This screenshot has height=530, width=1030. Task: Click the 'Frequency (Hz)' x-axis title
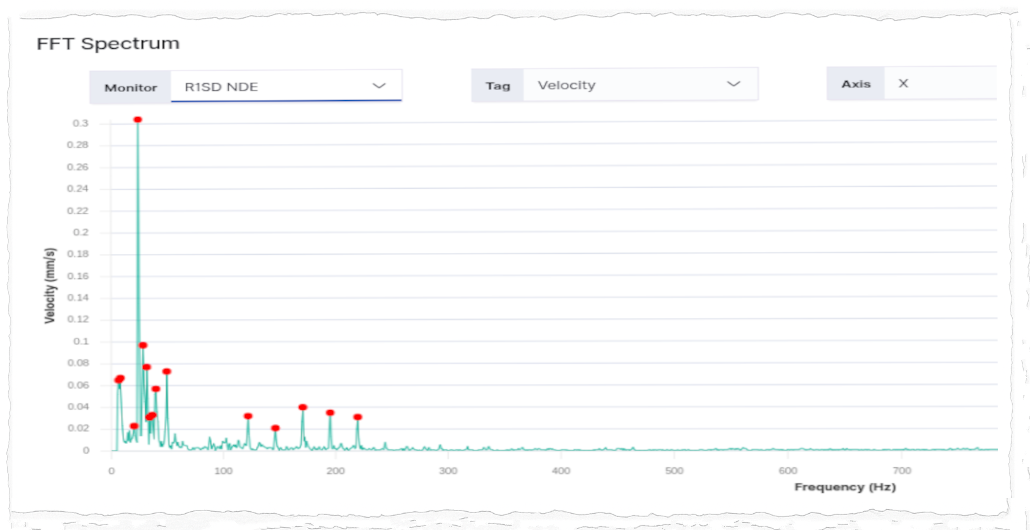pyautogui.click(x=845, y=487)
